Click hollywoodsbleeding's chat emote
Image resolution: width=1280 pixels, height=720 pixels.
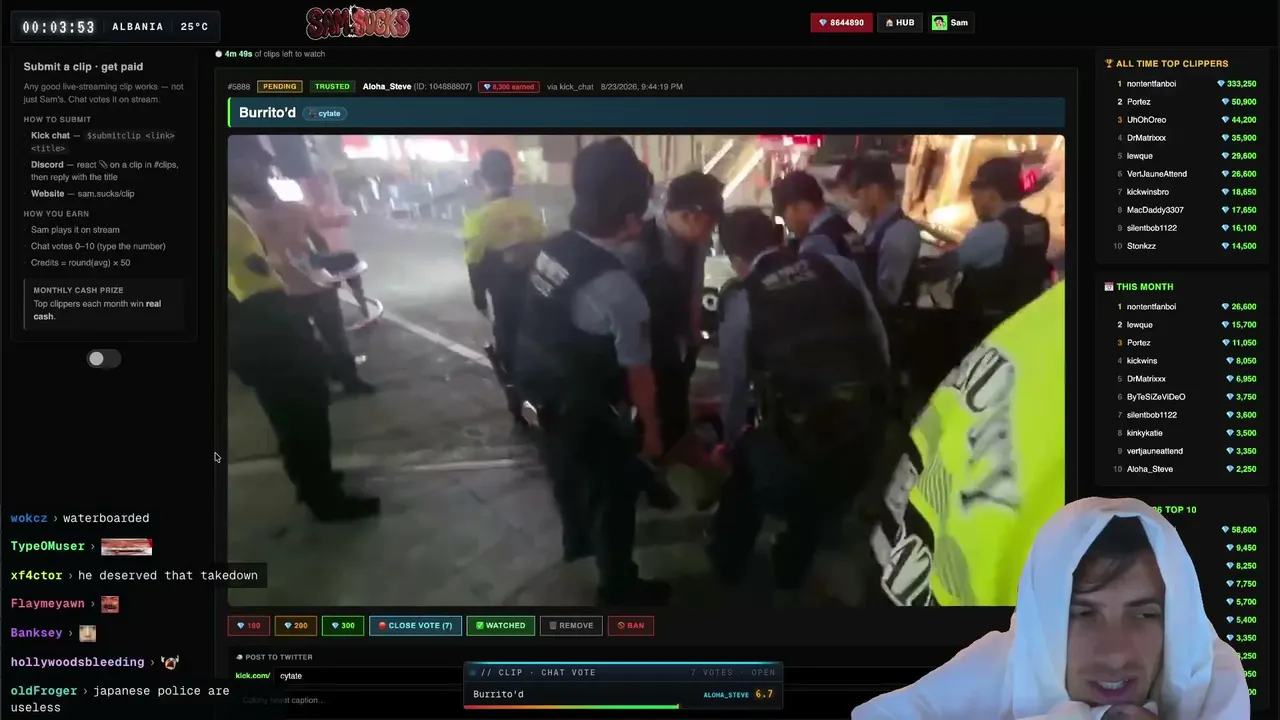coord(170,662)
